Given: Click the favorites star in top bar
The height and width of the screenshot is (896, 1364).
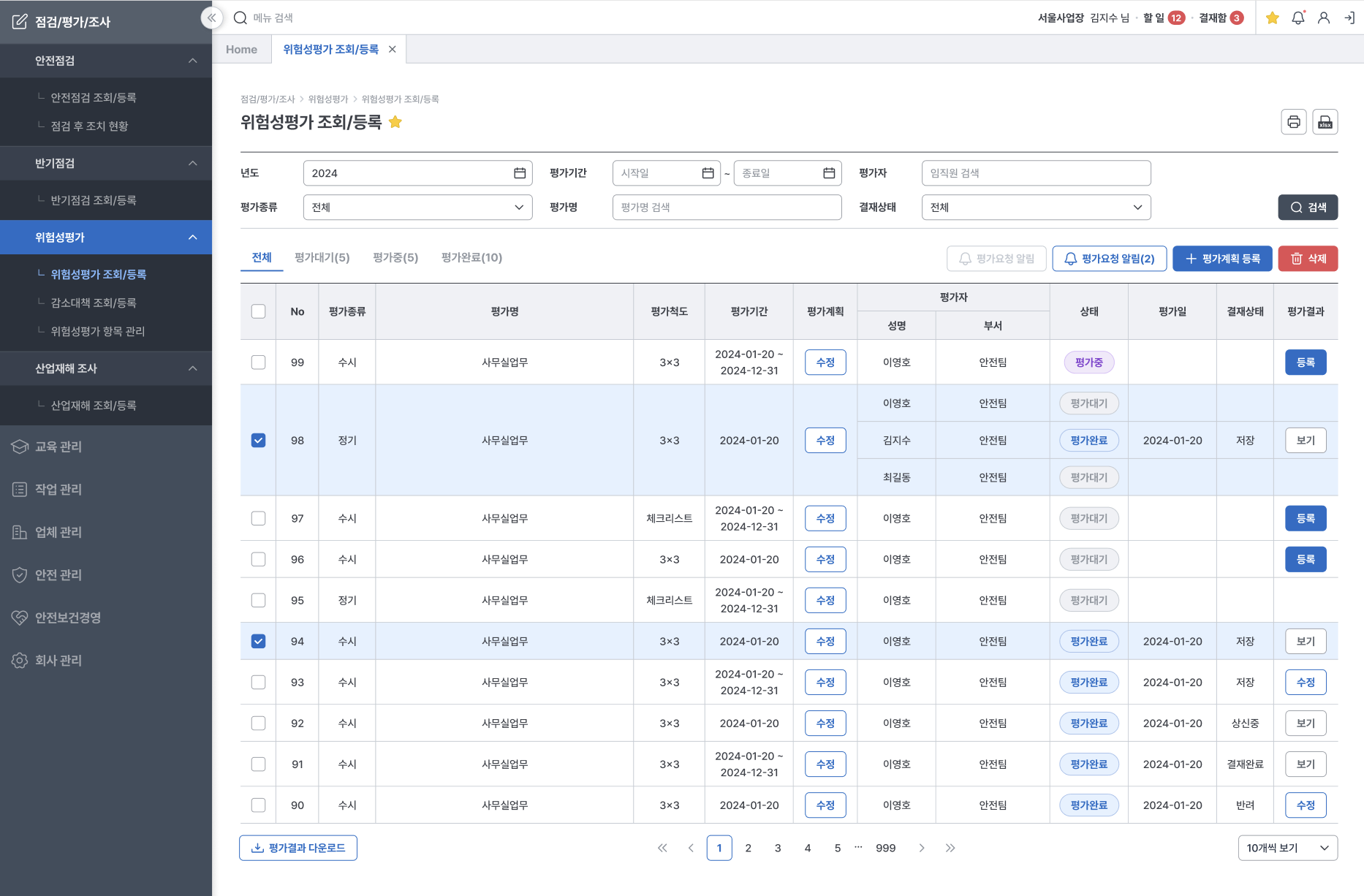Looking at the screenshot, I should pos(1272,18).
